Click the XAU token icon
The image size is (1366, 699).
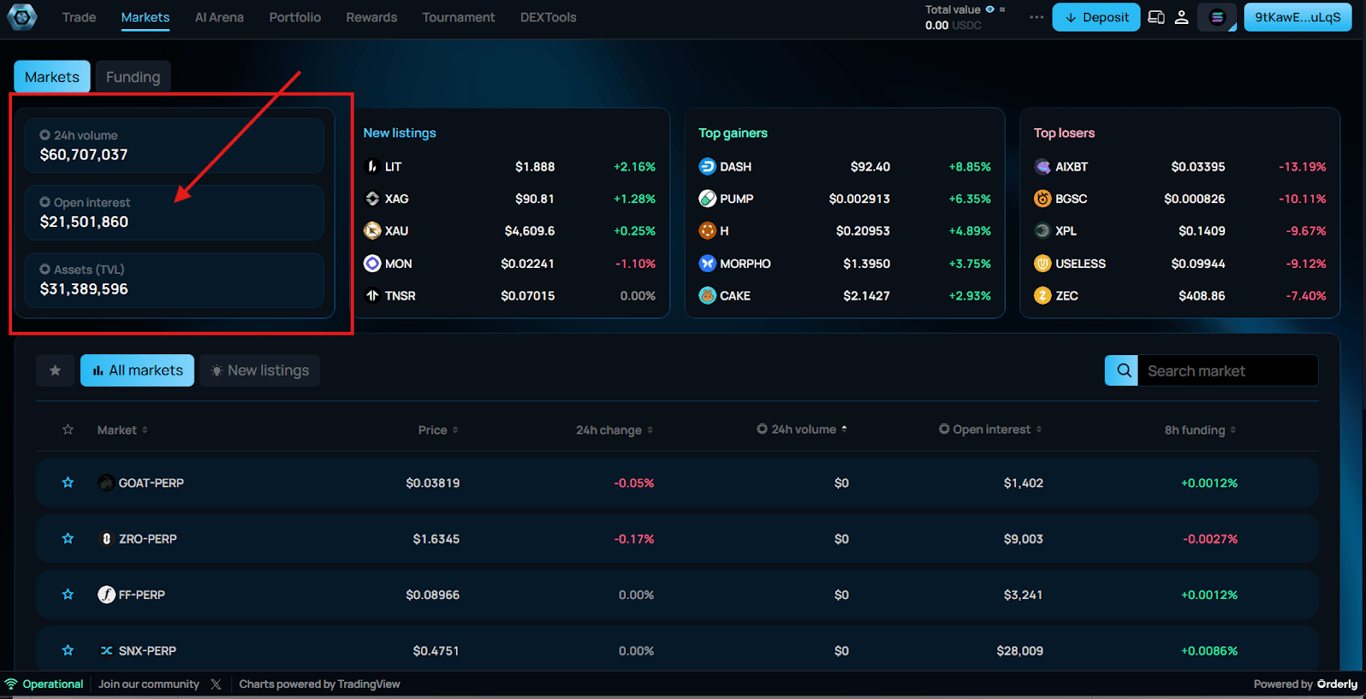point(372,231)
